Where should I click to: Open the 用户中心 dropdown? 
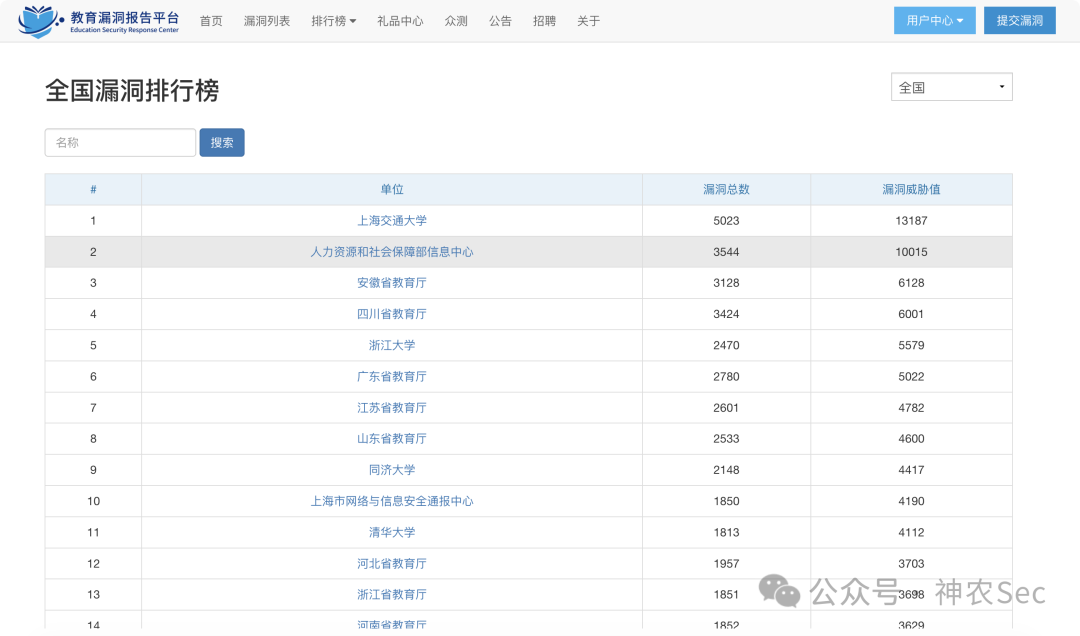pos(934,20)
